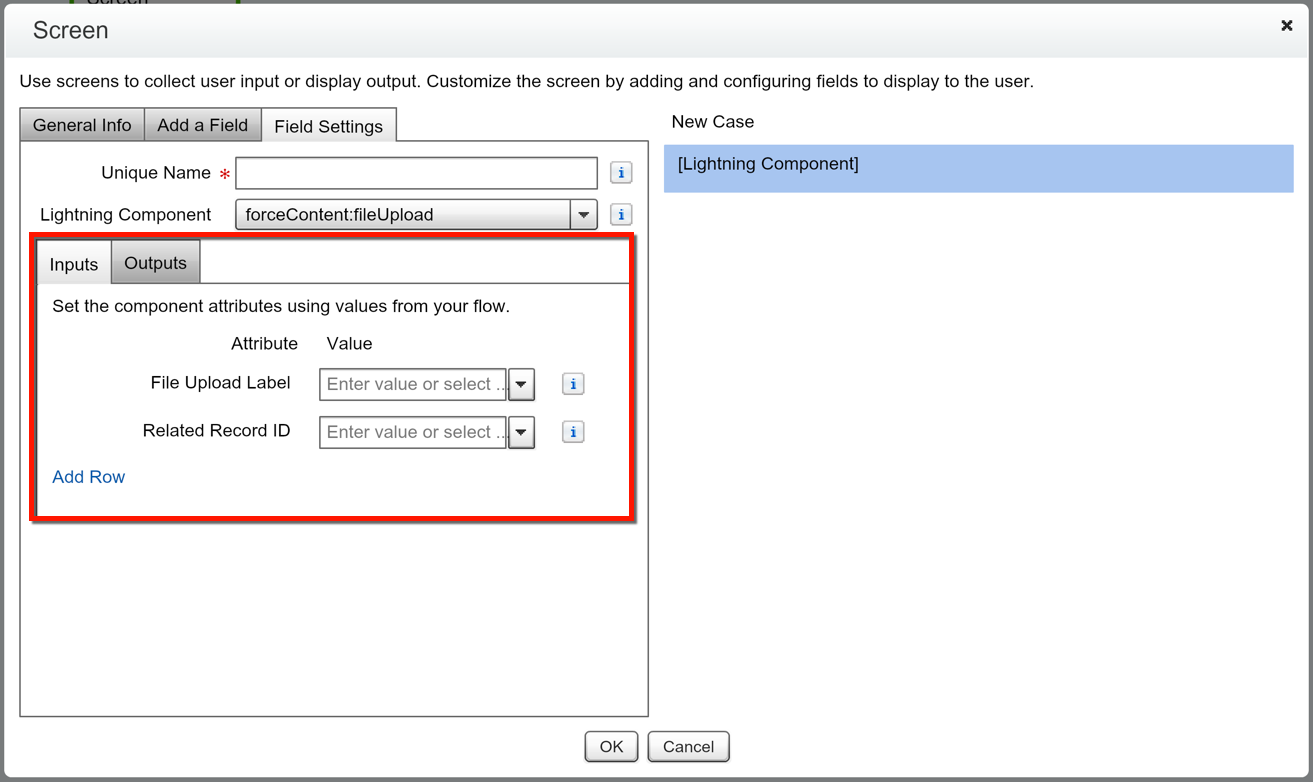Click the info icon beside Unique Name

click(x=621, y=173)
